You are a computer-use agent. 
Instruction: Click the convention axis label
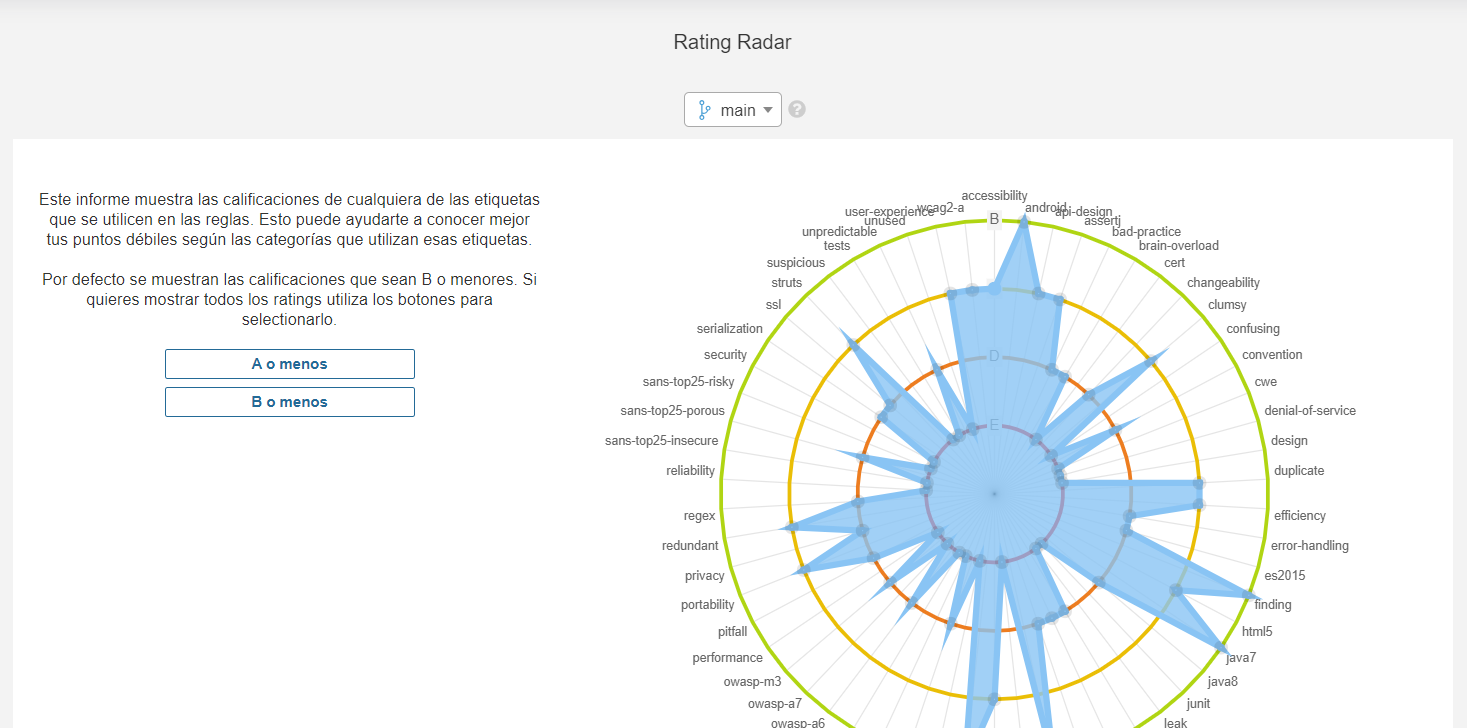click(1272, 355)
